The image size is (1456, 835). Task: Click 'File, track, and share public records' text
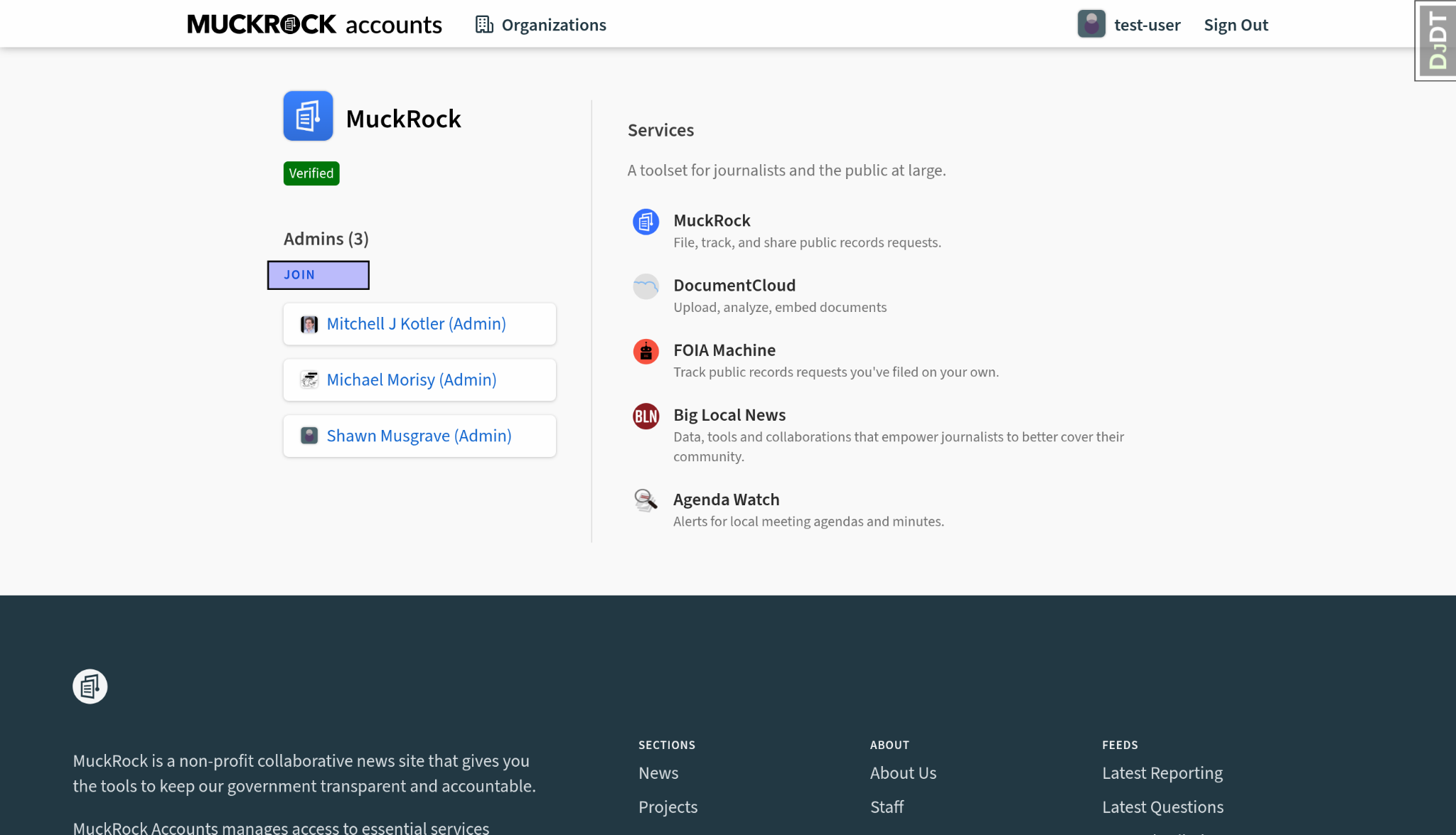click(807, 243)
